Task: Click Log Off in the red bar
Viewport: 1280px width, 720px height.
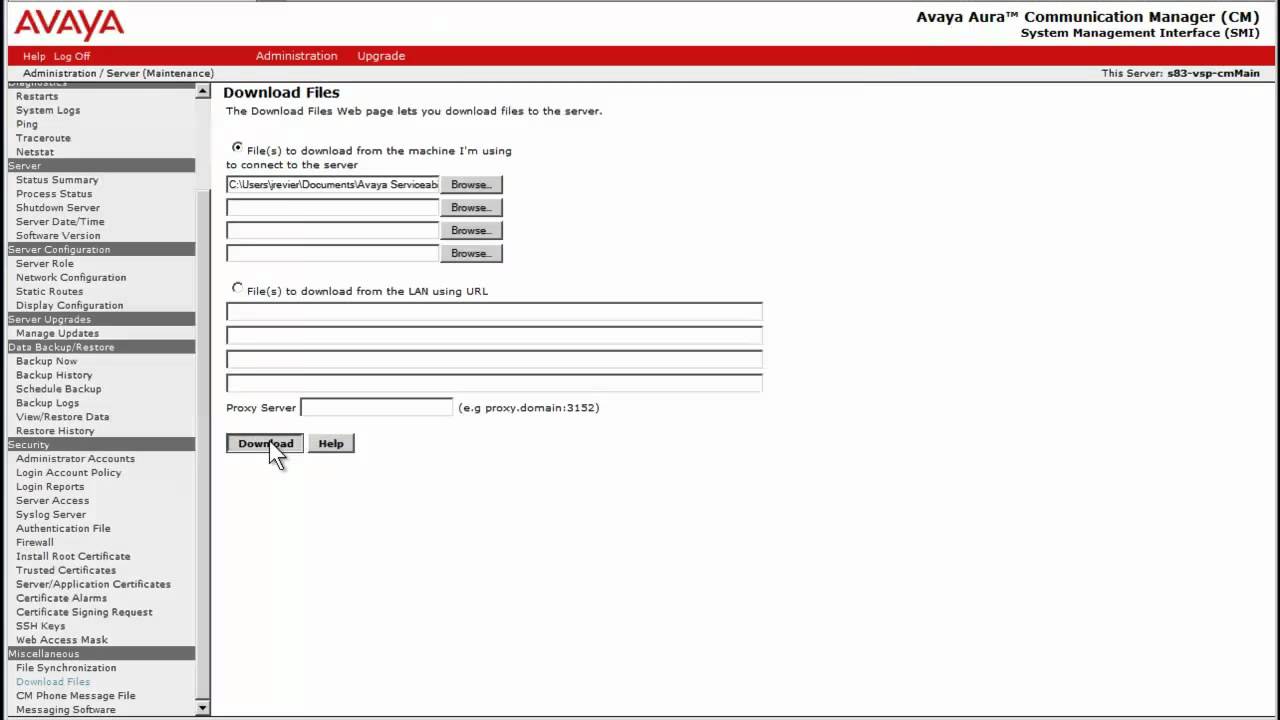Action: (72, 56)
